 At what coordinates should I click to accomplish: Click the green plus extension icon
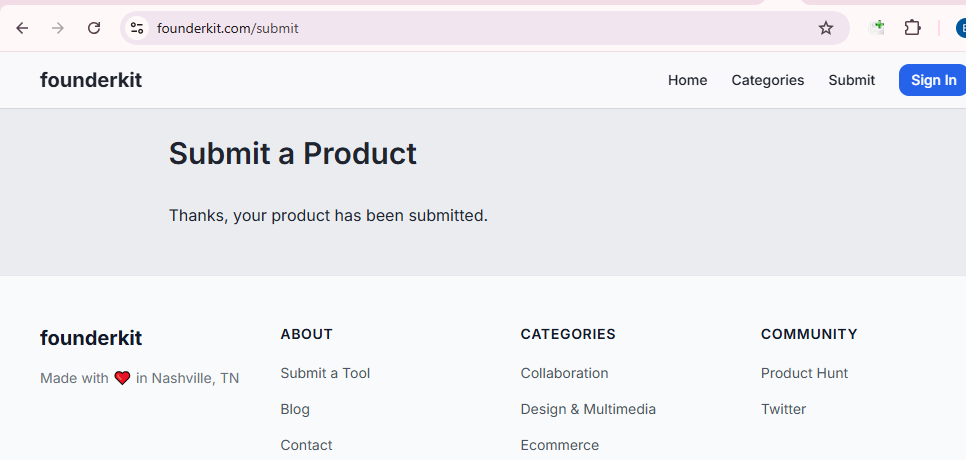[x=877, y=27]
